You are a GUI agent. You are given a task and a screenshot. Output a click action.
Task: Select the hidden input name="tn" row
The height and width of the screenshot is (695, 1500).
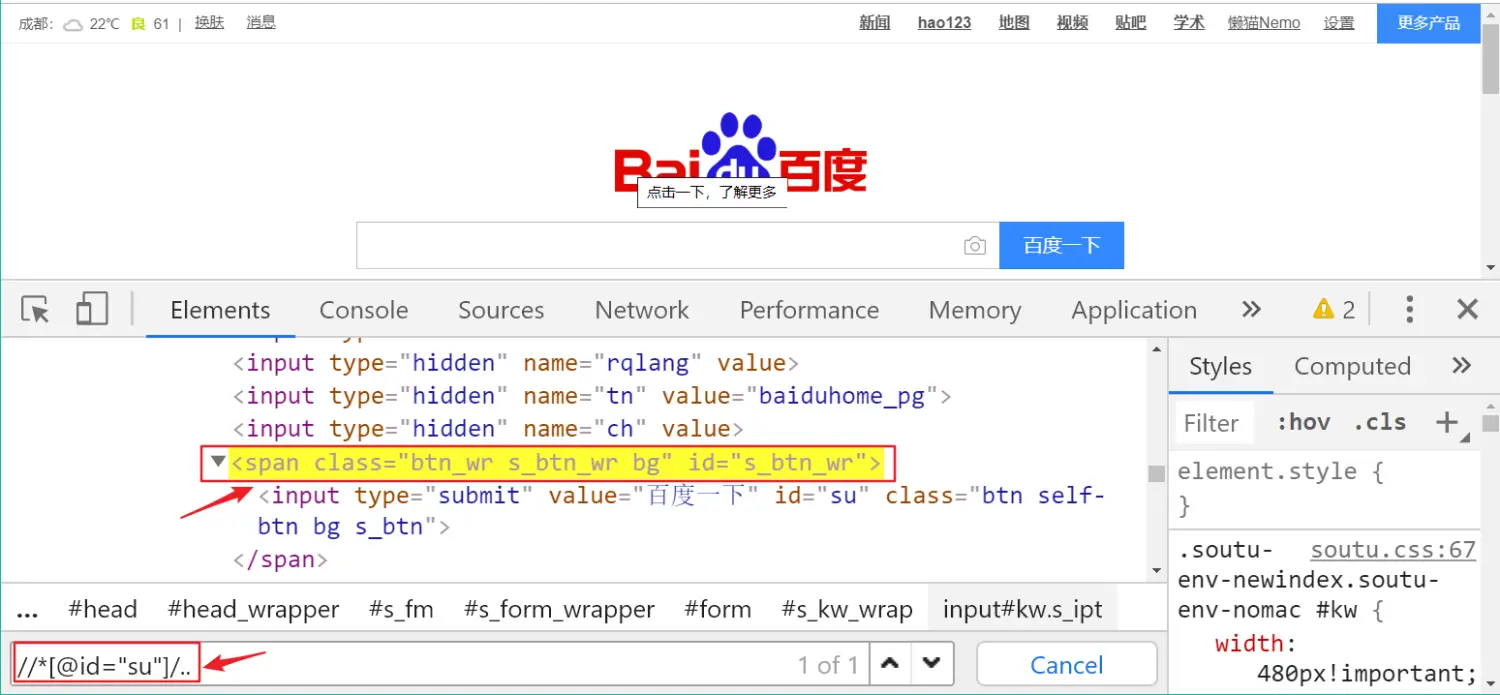pyautogui.click(x=592, y=396)
